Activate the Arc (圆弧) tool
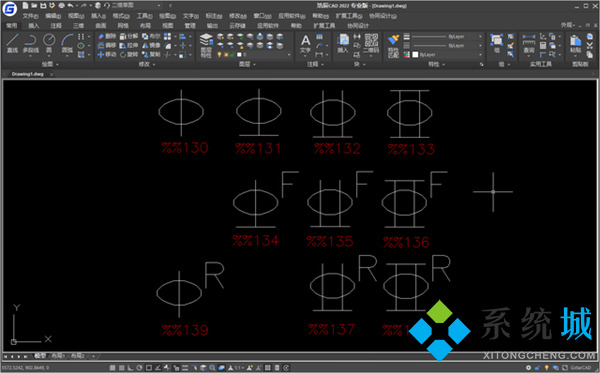600x373 pixels. tap(67, 44)
